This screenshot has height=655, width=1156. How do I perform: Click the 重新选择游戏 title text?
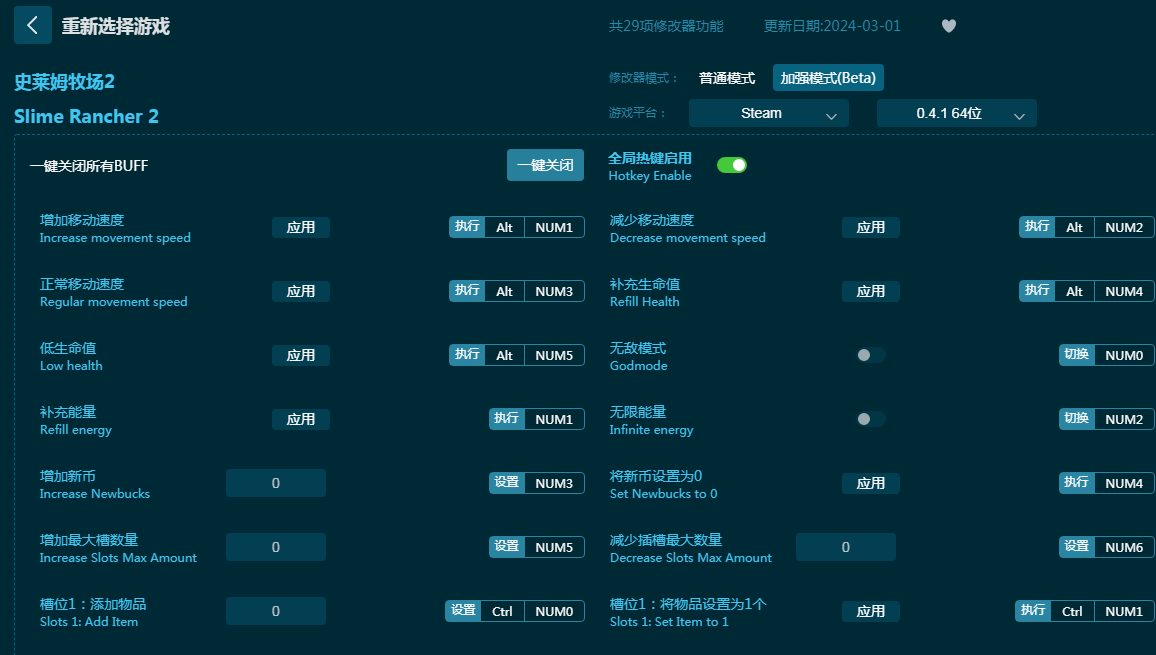[116, 27]
